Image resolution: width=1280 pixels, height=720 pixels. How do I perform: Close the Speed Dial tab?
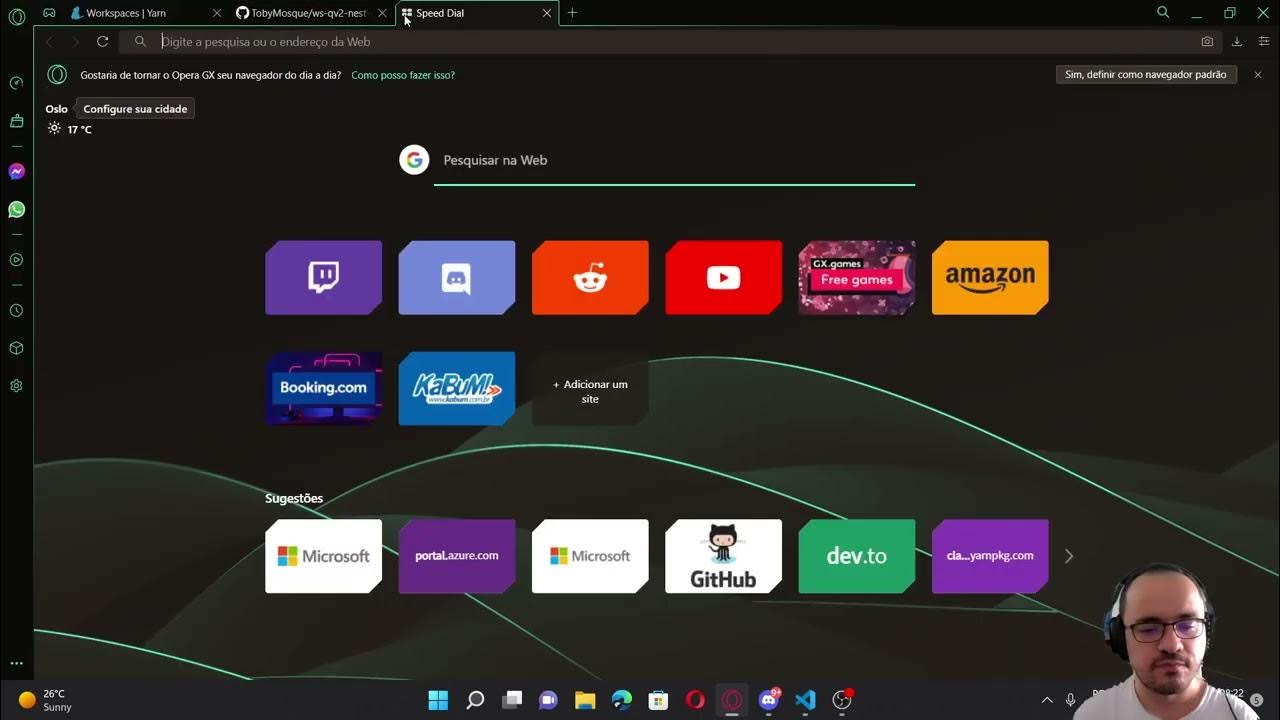click(546, 13)
